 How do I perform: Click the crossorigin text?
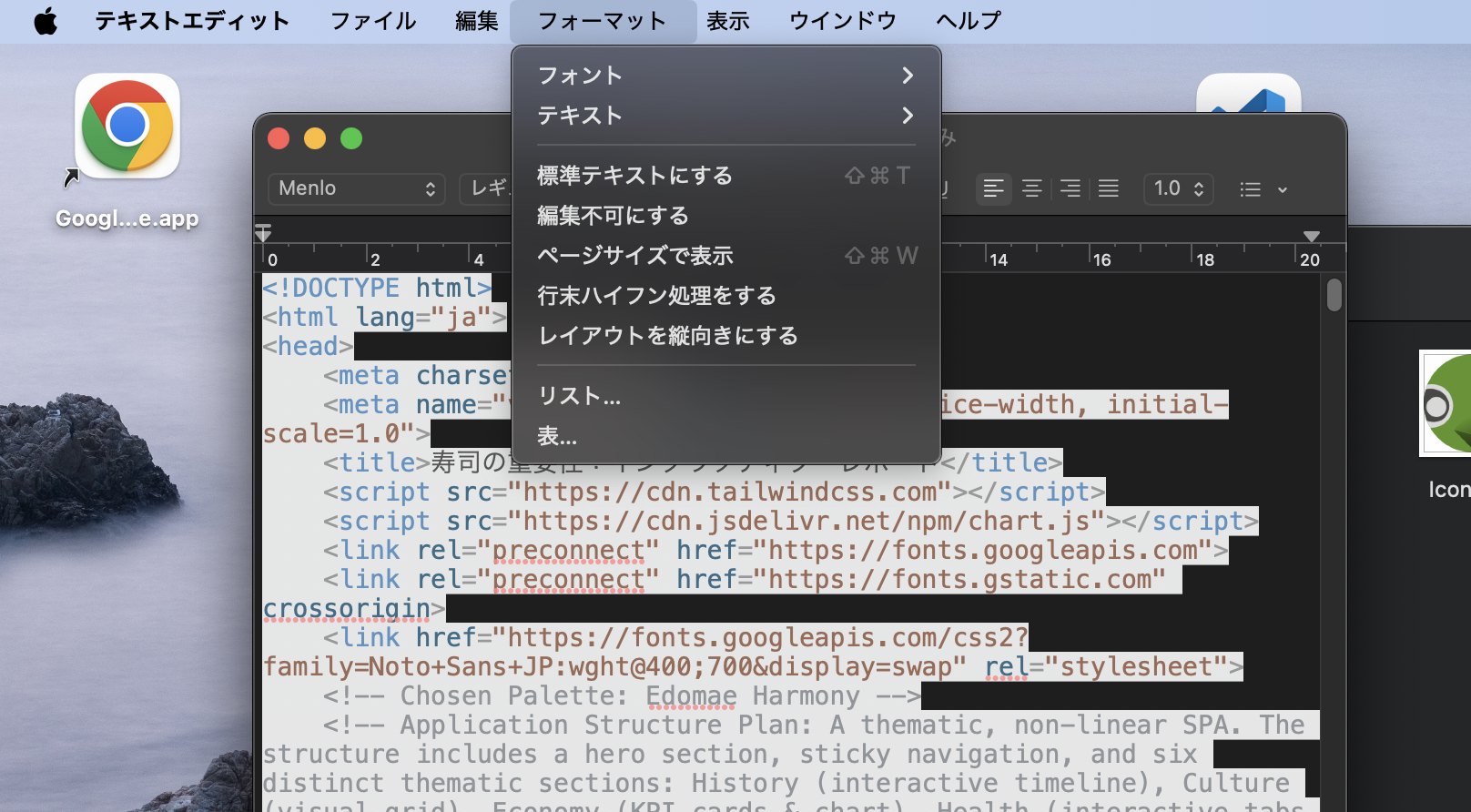tap(347, 608)
